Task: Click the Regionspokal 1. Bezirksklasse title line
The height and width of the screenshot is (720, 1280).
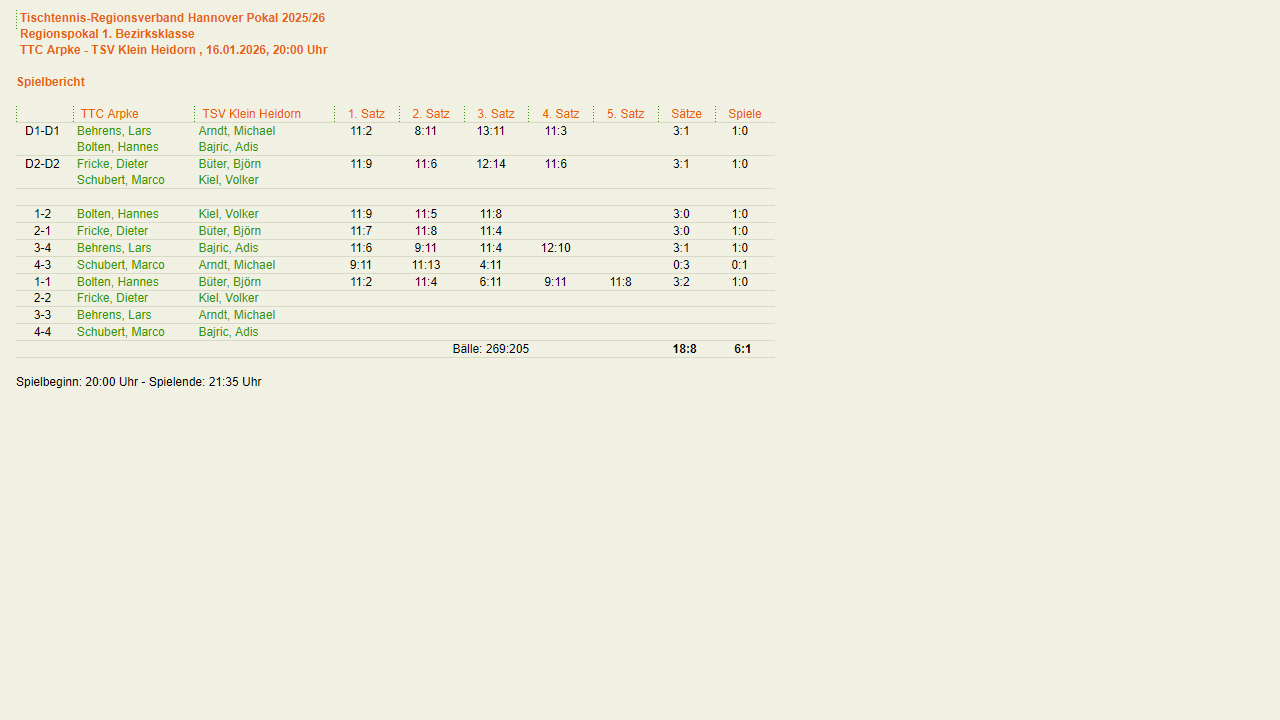Action: click(107, 34)
